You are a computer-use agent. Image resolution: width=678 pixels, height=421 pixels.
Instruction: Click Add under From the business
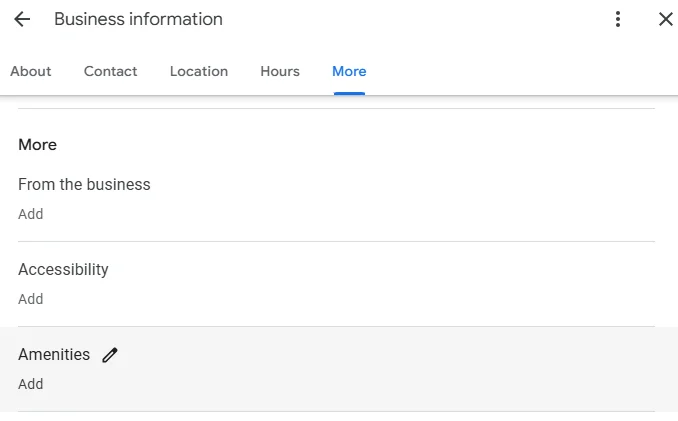[x=31, y=214]
